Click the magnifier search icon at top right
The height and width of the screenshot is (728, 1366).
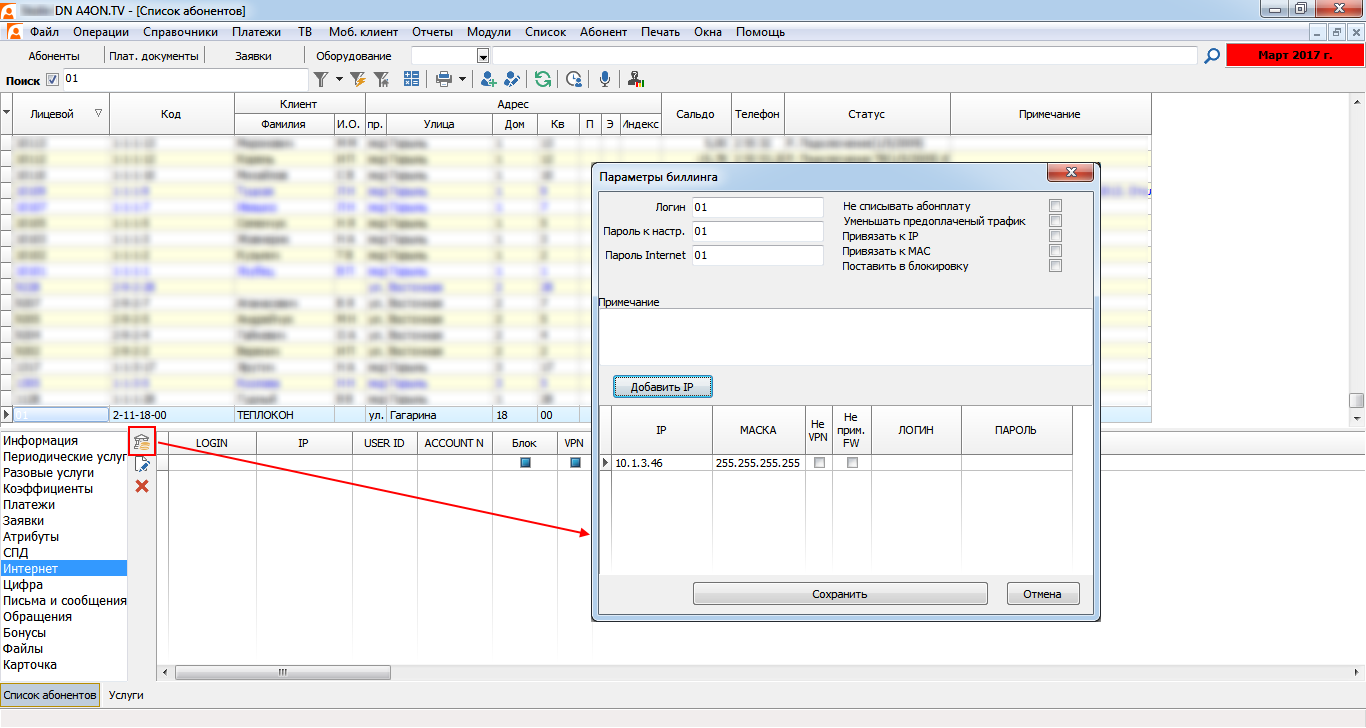point(1212,56)
